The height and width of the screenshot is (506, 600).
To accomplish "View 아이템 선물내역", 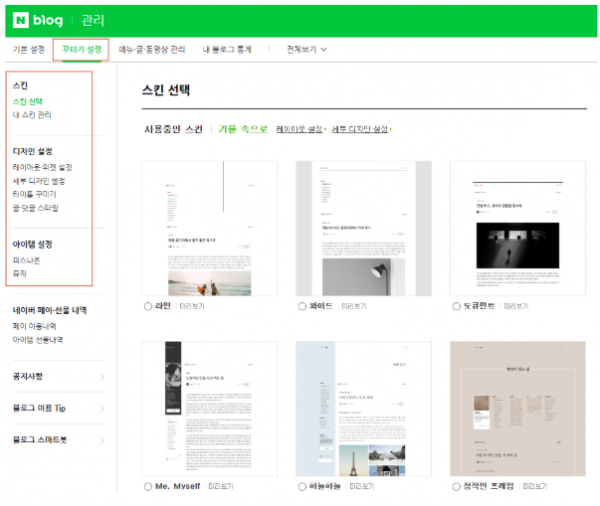I will coord(38,340).
